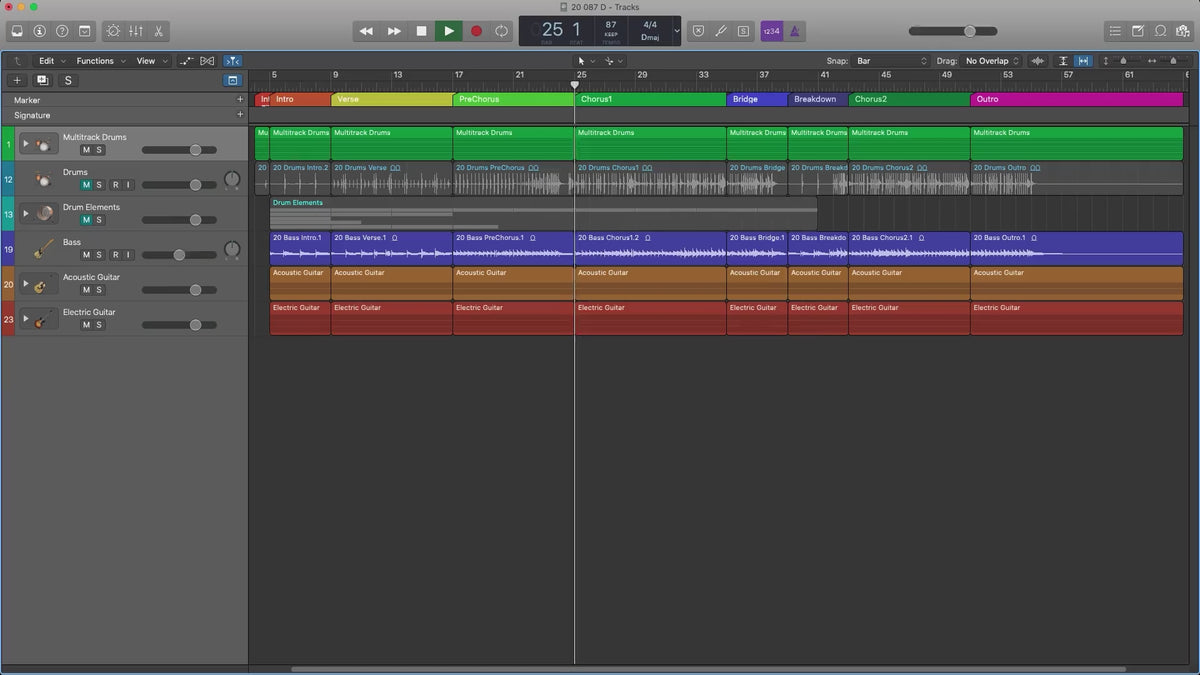This screenshot has width=1200, height=675.
Task: Toggle the metronome click icon
Action: pyautogui.click(x=795, y=31)
